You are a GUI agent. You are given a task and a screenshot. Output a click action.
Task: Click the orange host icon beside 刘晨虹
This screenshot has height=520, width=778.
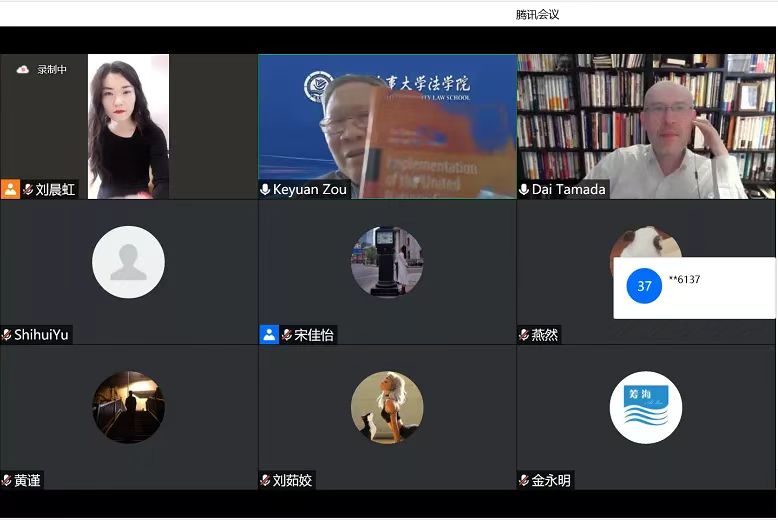point(10,189)
